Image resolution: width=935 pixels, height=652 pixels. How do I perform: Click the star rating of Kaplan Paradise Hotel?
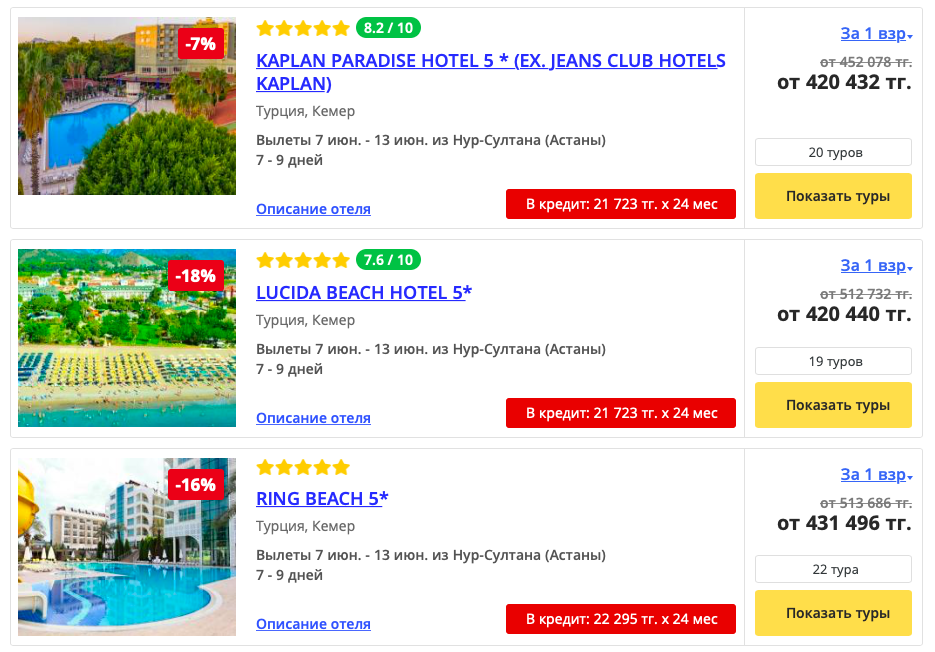pos(303,28)
